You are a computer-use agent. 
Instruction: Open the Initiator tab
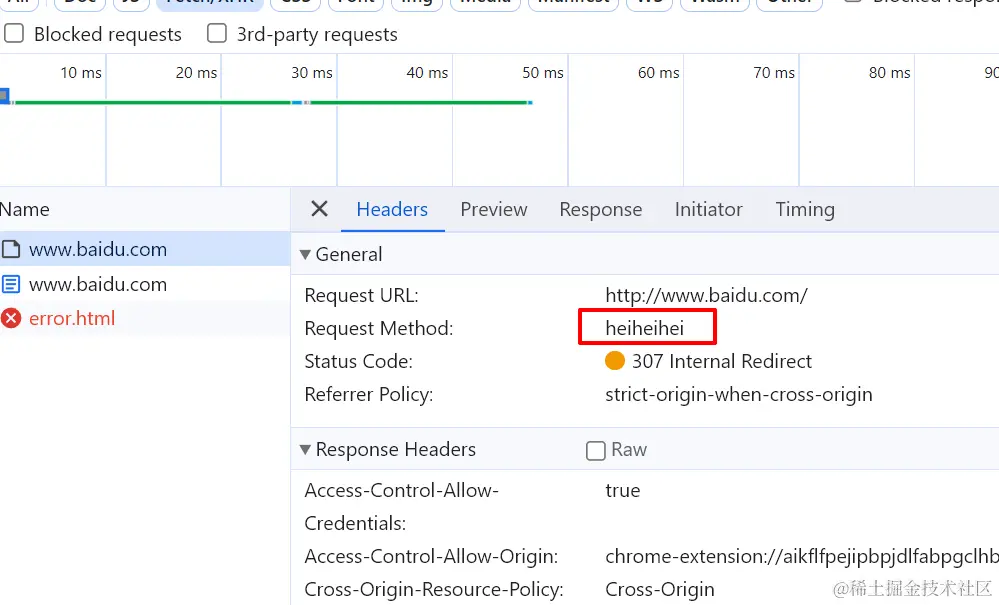click(708, 210)
